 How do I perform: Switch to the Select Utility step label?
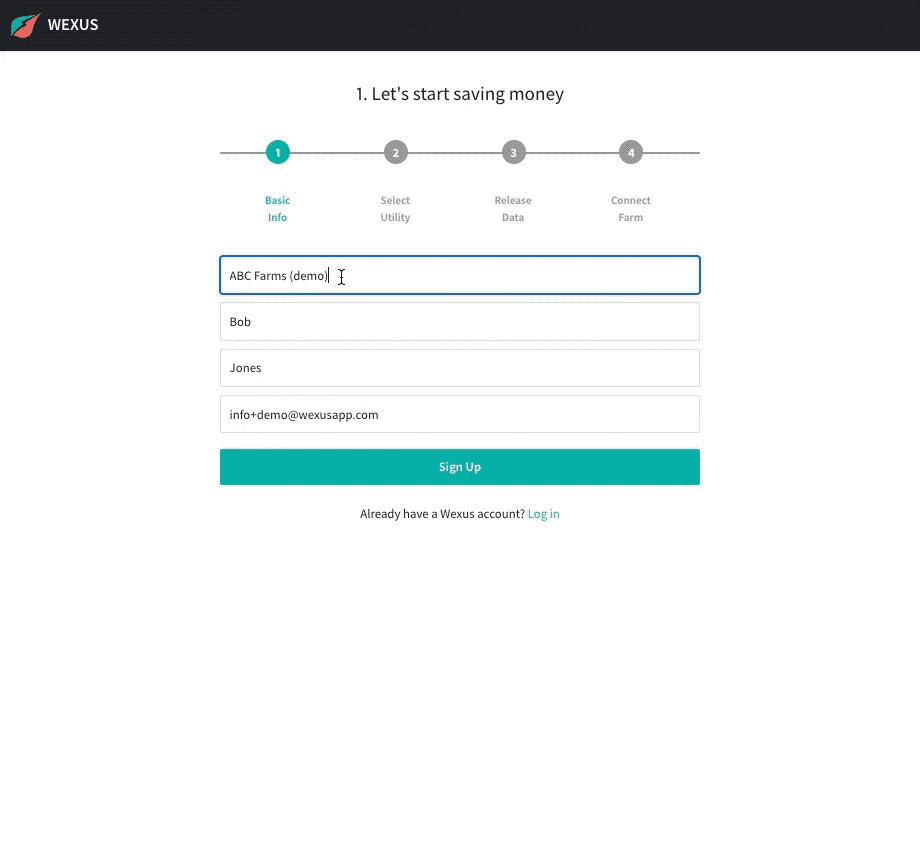point(395,209)
